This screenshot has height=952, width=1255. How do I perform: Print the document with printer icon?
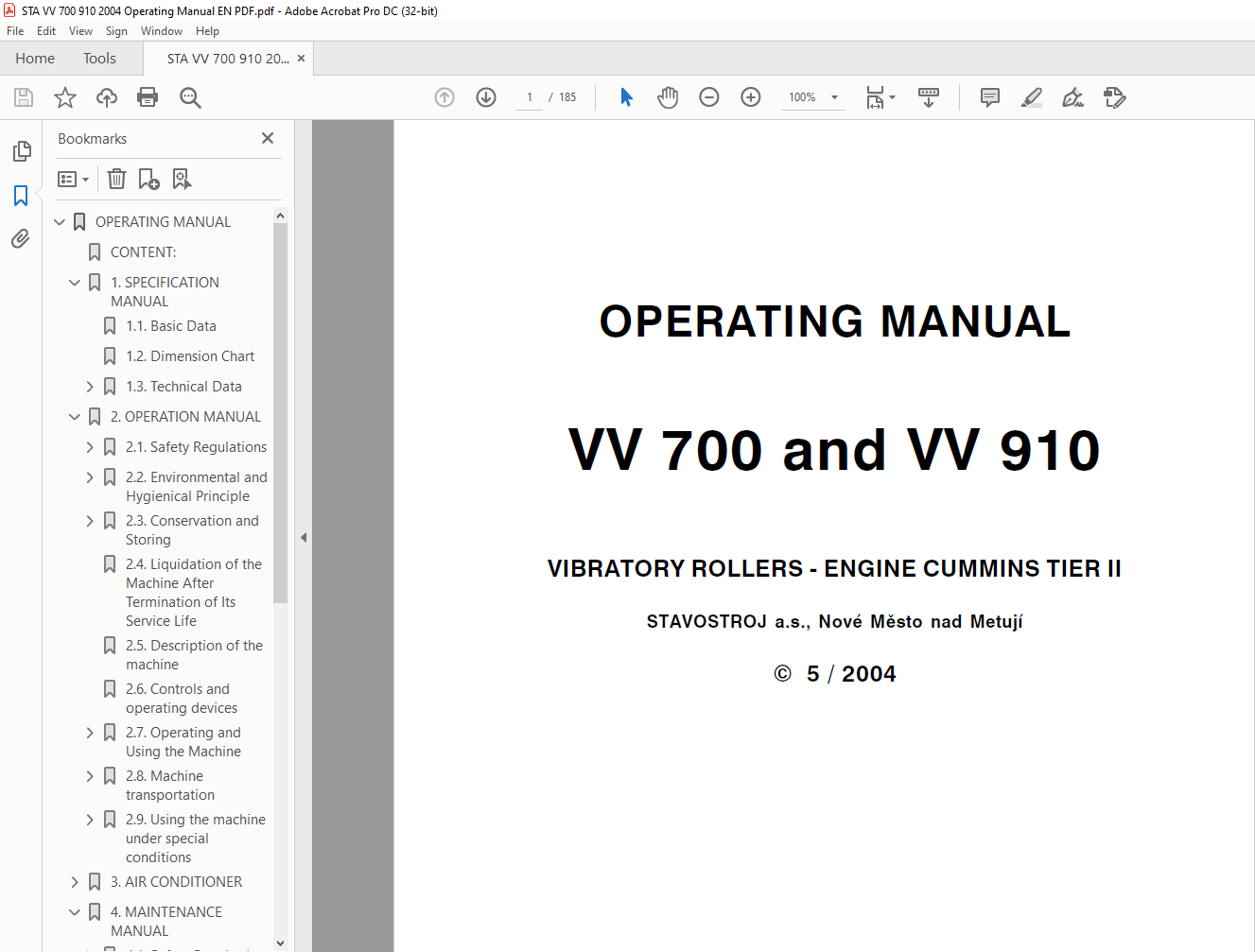(148, 97)
